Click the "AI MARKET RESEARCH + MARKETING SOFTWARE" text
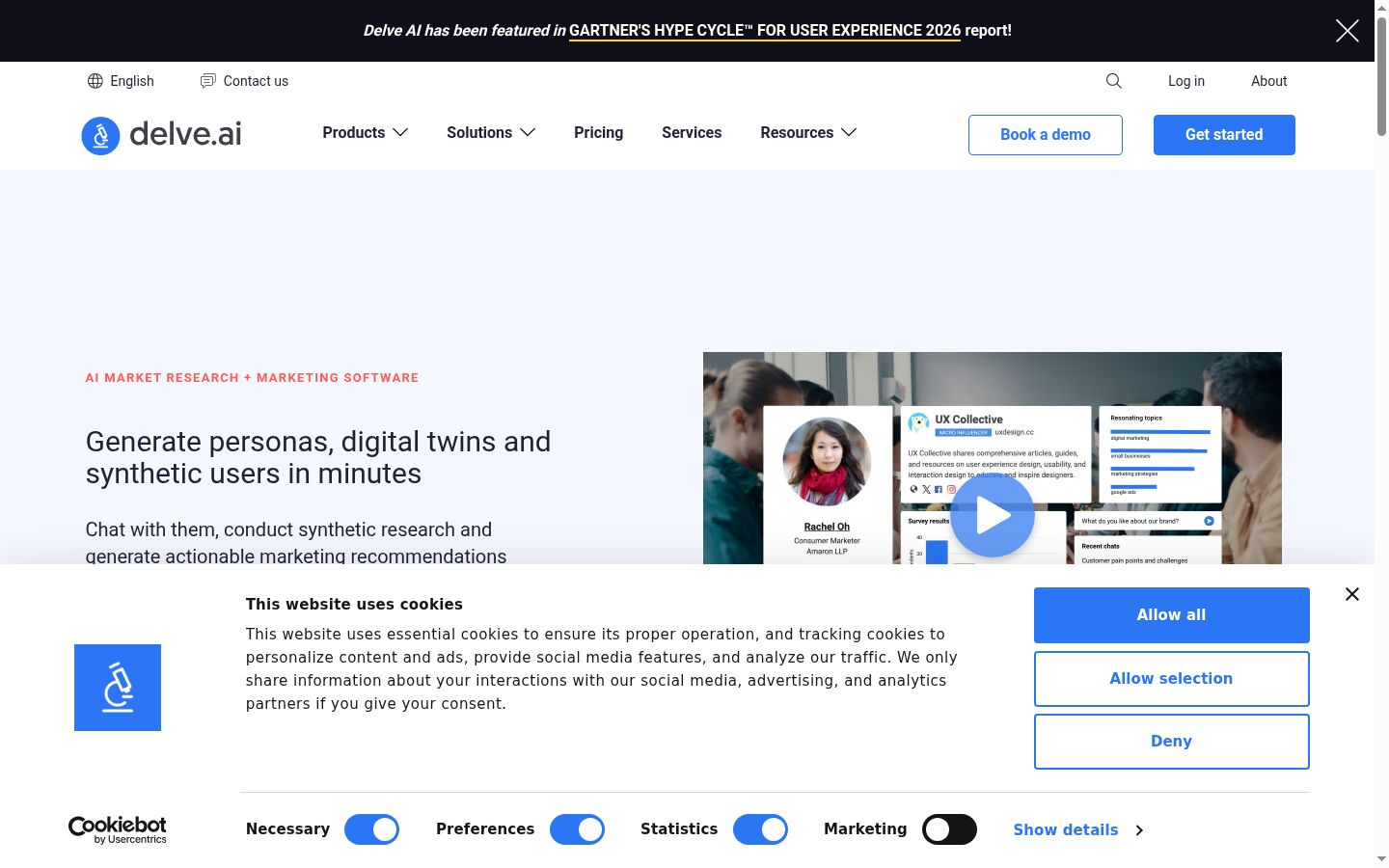The image size is (1389, 868). pyautogui.click(x=252, y=378)
